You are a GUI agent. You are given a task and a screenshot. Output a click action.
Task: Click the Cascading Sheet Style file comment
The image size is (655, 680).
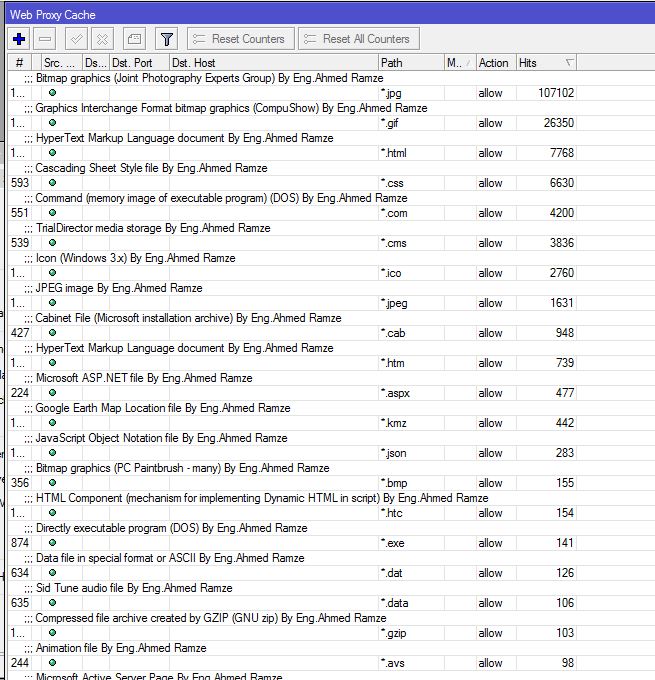coord(151,168)
